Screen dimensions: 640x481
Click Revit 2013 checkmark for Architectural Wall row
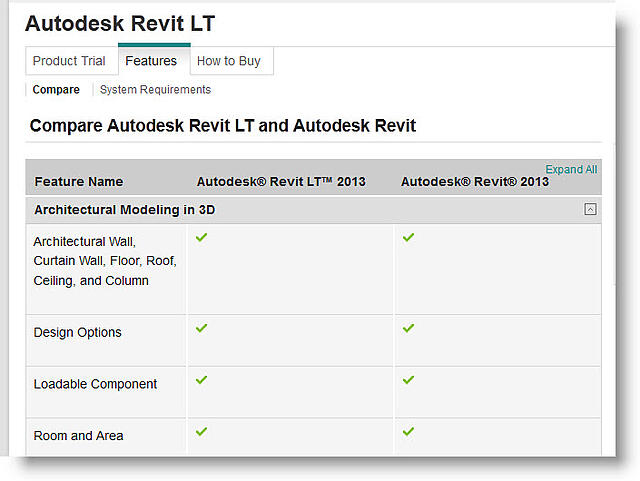pos(408,237)
